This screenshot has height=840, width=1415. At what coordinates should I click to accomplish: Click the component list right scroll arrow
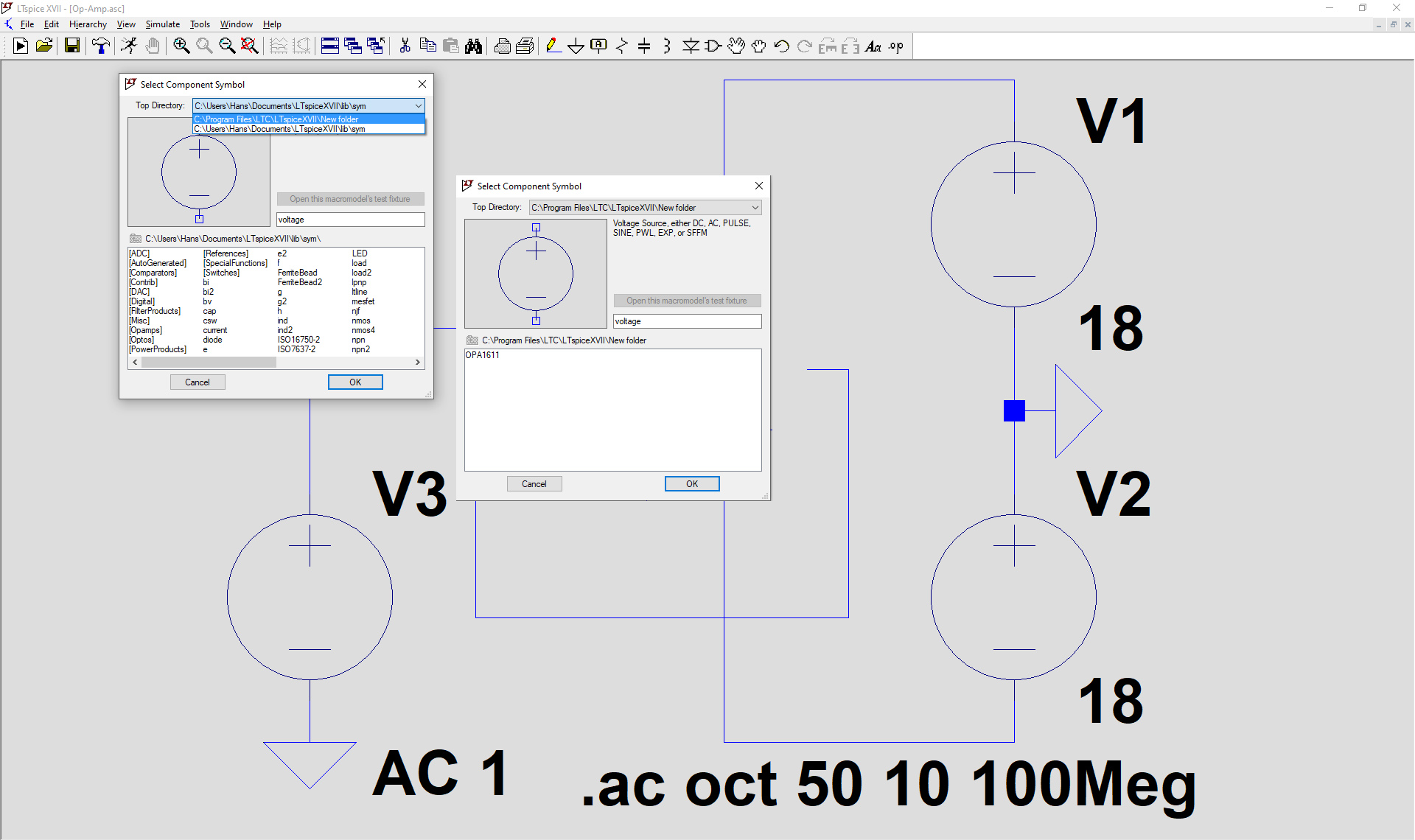point(418,362)
